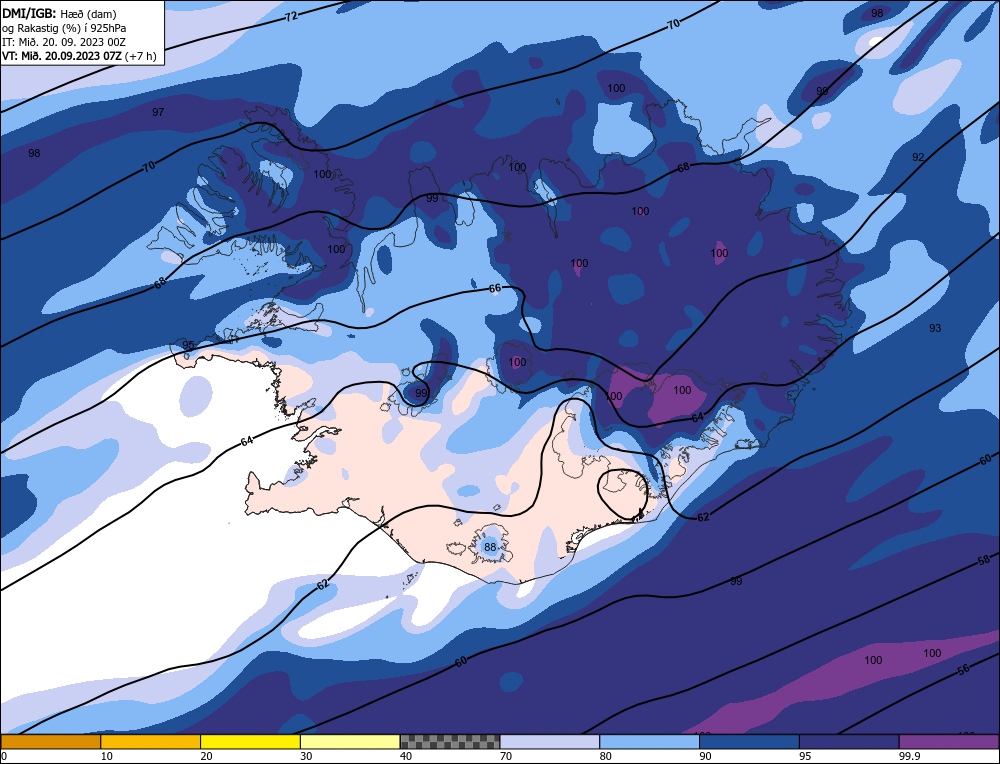Click the title line 'DMI/IGB: Hæð (dam)'
1000x764 pixels.
point(59,14)
